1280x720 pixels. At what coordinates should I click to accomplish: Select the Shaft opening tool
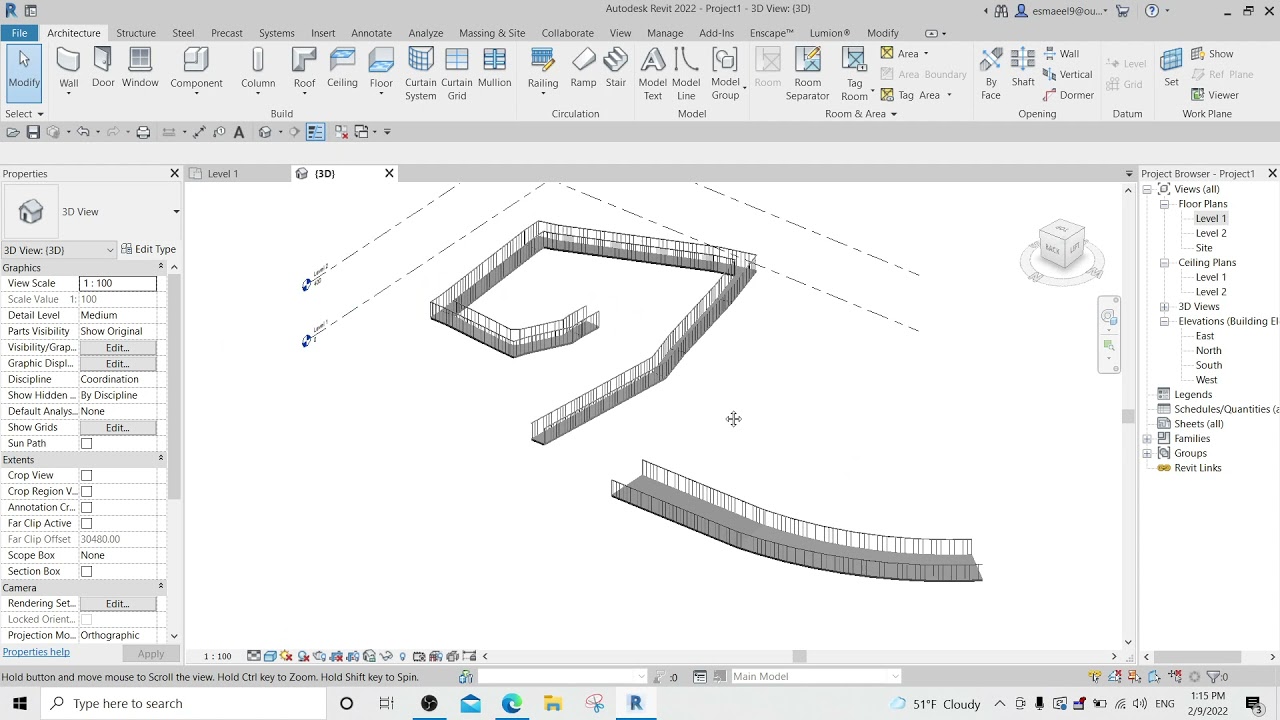[x=1023, y=69]
